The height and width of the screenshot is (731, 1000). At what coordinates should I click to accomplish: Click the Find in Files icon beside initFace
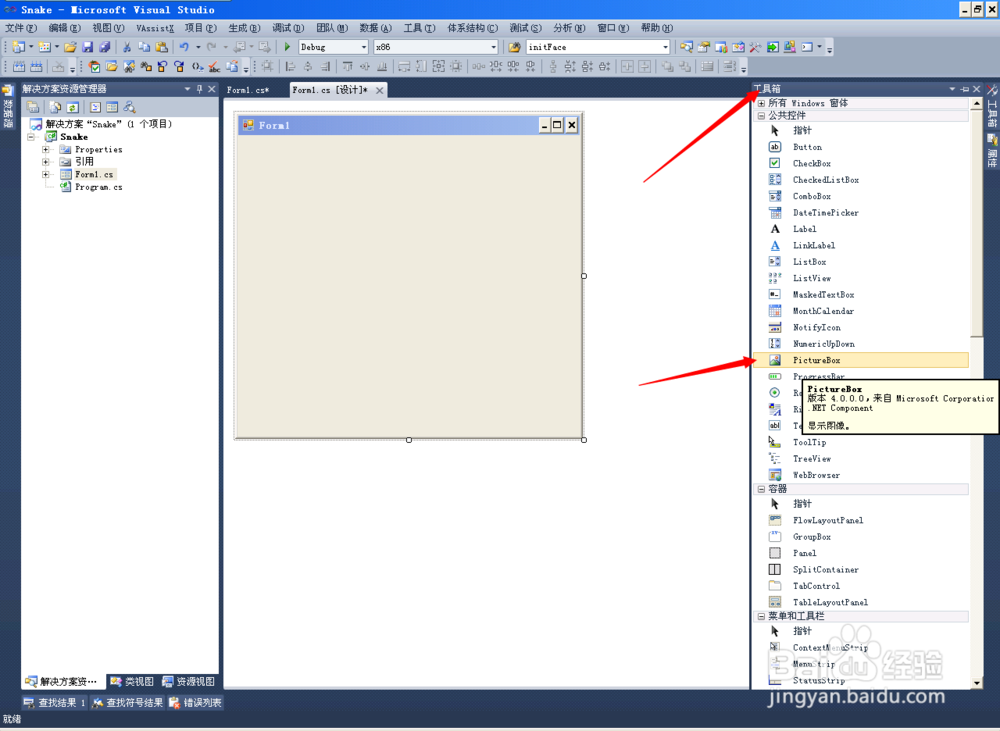514,47
